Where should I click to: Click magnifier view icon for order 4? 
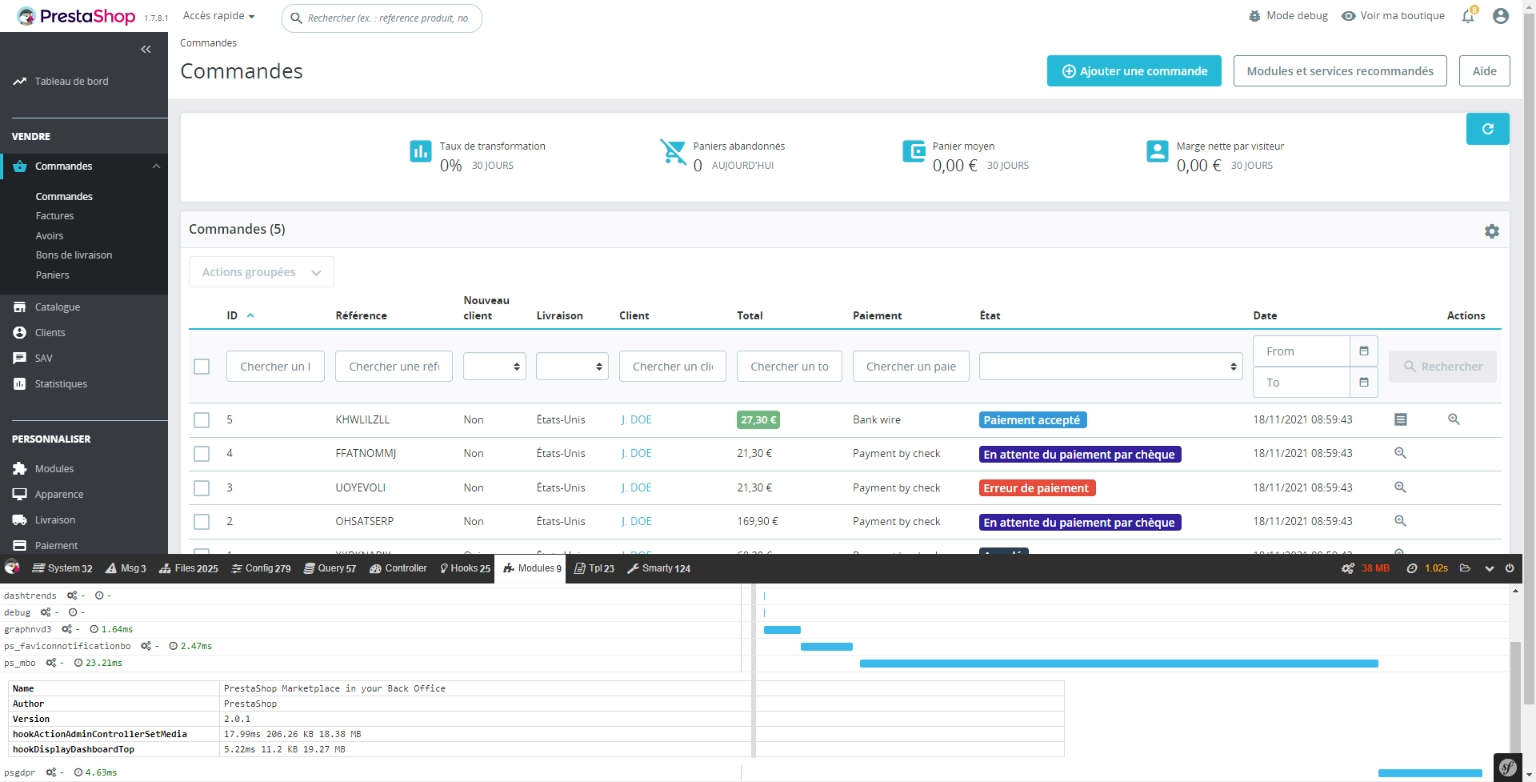(1400, 453)
